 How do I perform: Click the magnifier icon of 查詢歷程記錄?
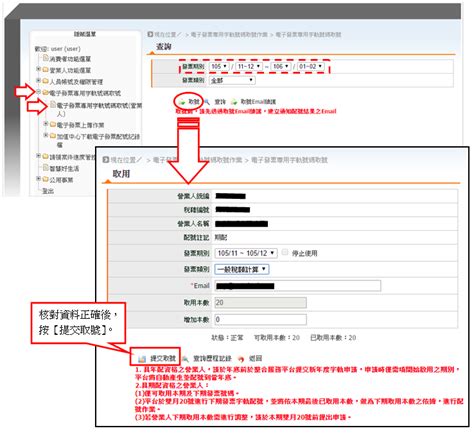coord(186,359)
